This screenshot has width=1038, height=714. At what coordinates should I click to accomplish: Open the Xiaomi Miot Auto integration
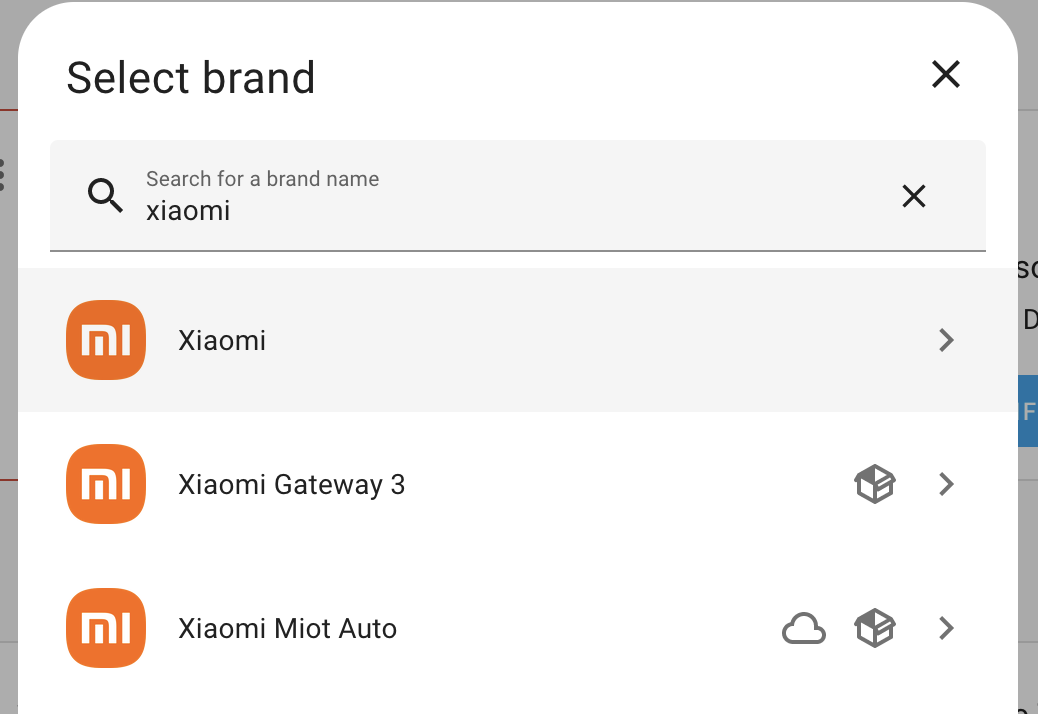(x=400, y=628)
